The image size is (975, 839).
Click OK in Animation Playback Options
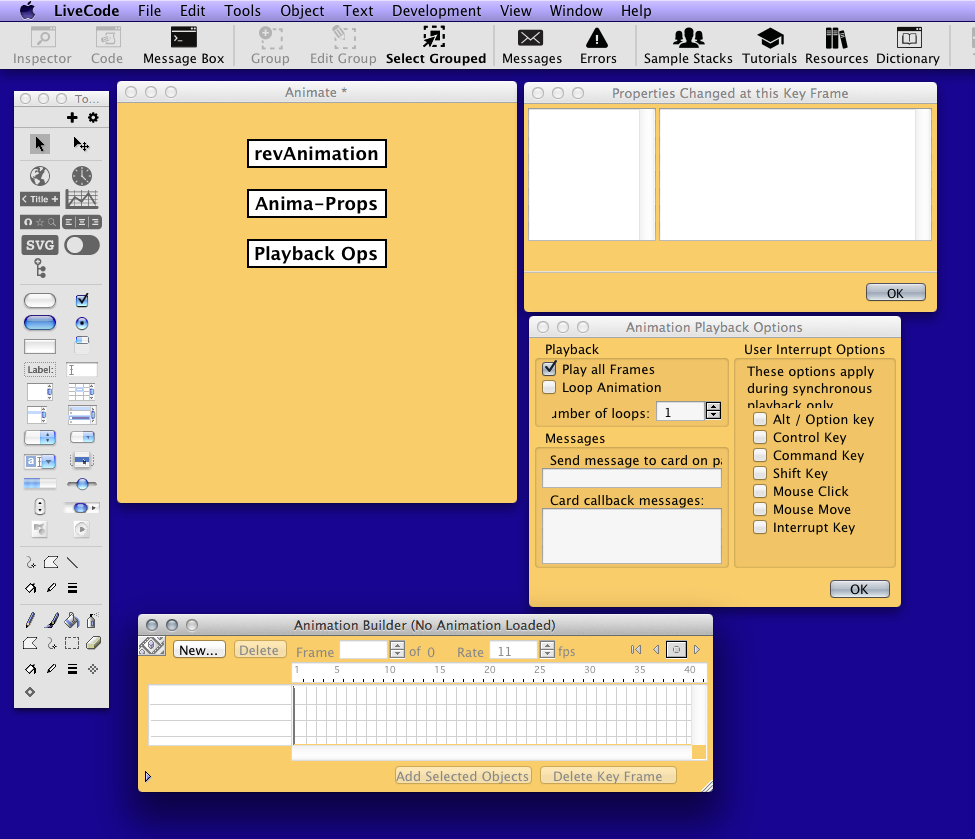(859, 589)
